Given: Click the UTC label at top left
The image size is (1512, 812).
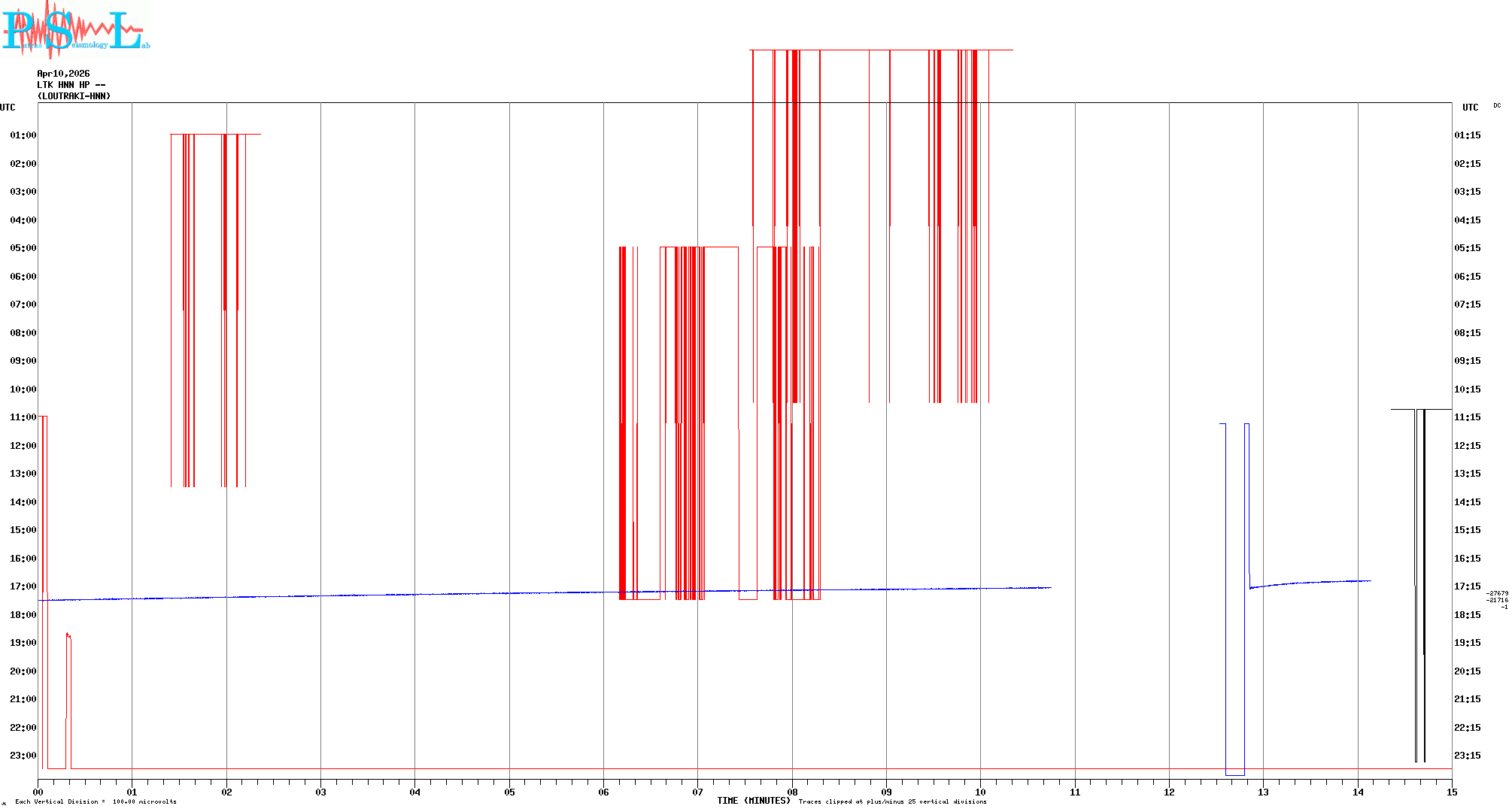Looking at the screenshot, I should [x=8, y=108].
